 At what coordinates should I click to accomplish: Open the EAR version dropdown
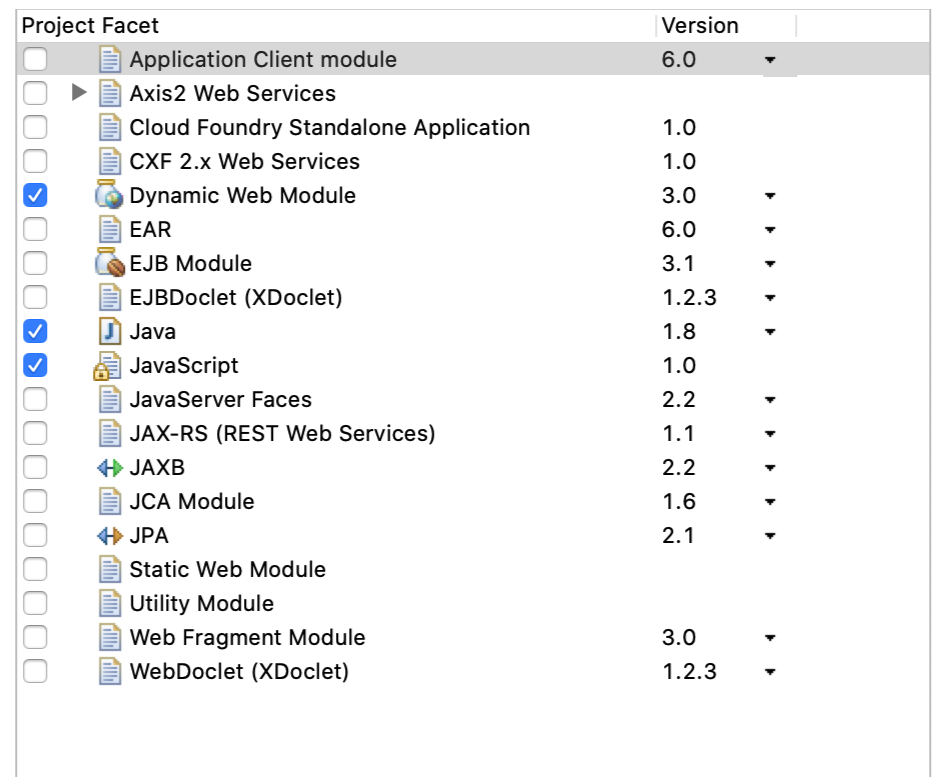tap(770, 230)
